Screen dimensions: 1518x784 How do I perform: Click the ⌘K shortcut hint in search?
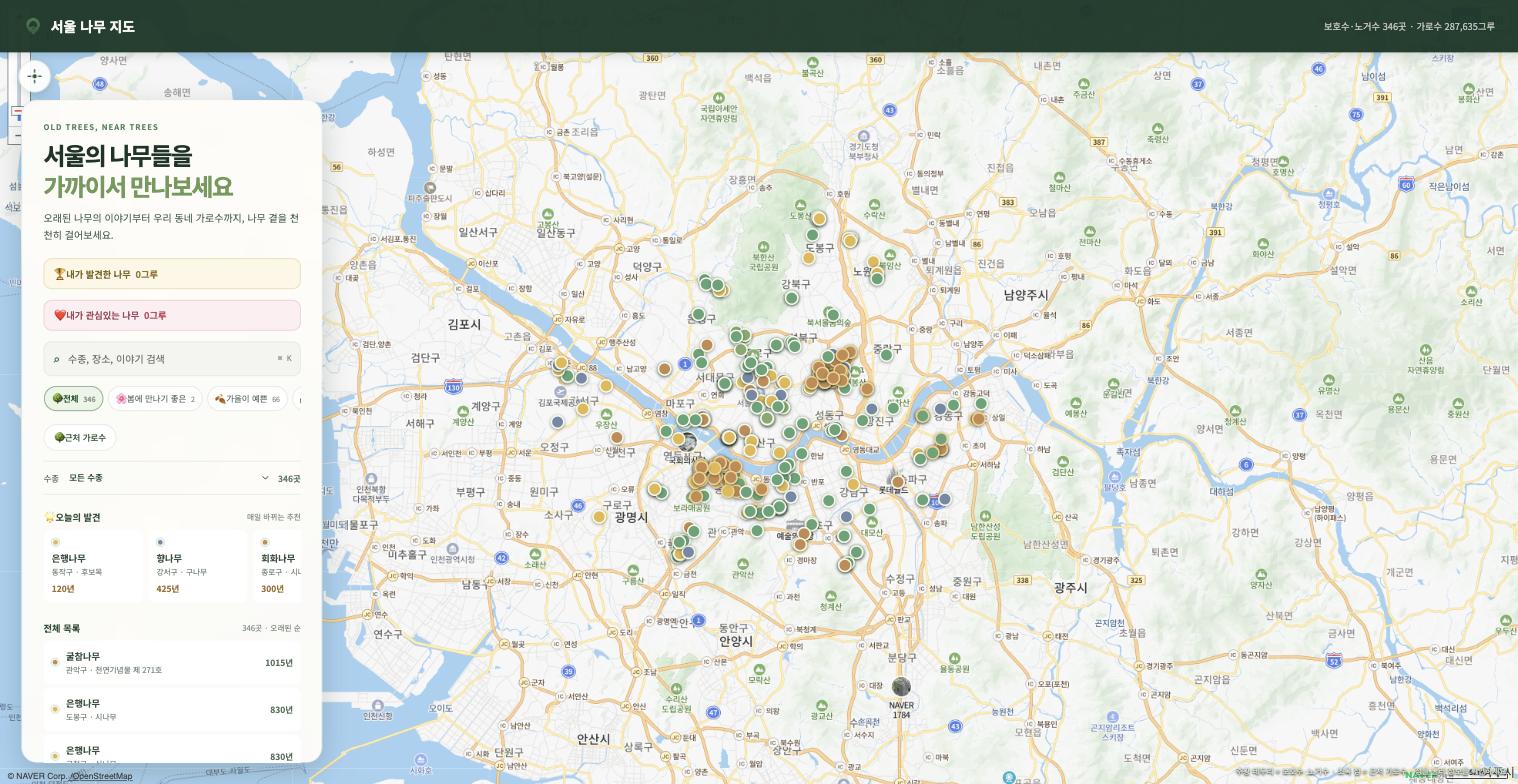point(284,358)
